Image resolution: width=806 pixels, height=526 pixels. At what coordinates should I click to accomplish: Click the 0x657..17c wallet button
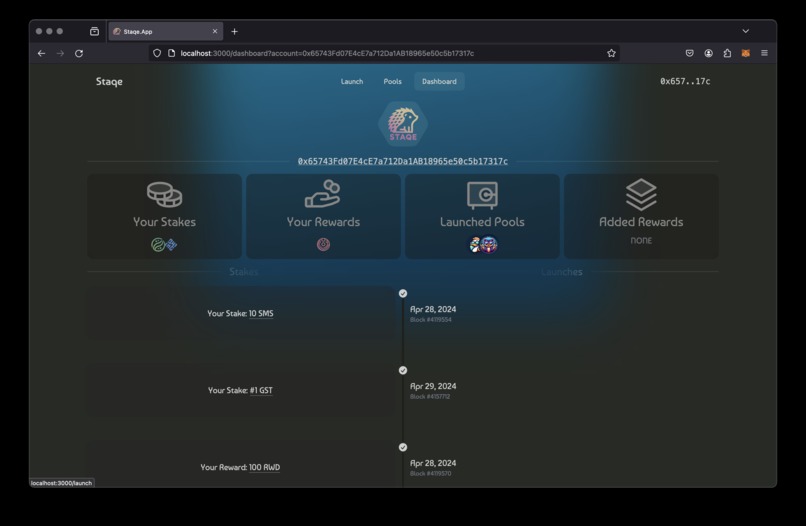click(685, 81)
